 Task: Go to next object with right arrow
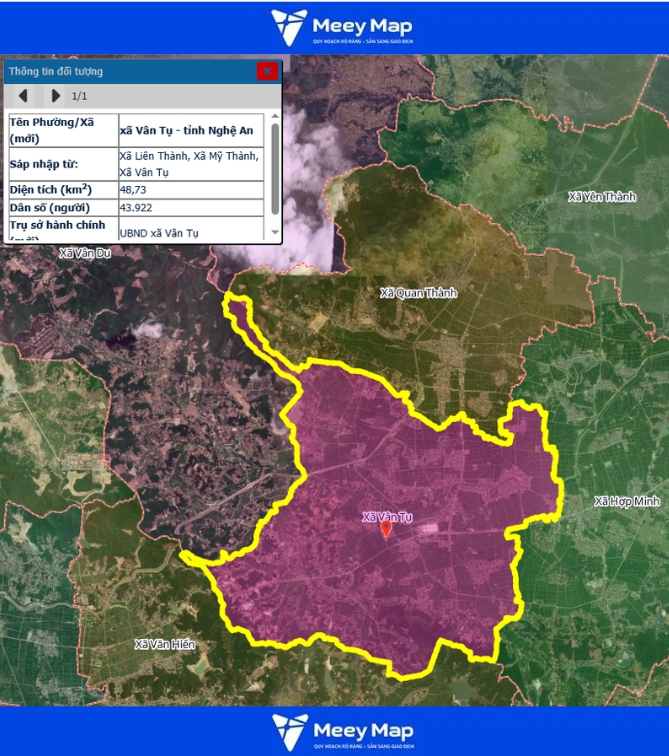[56, 96]
